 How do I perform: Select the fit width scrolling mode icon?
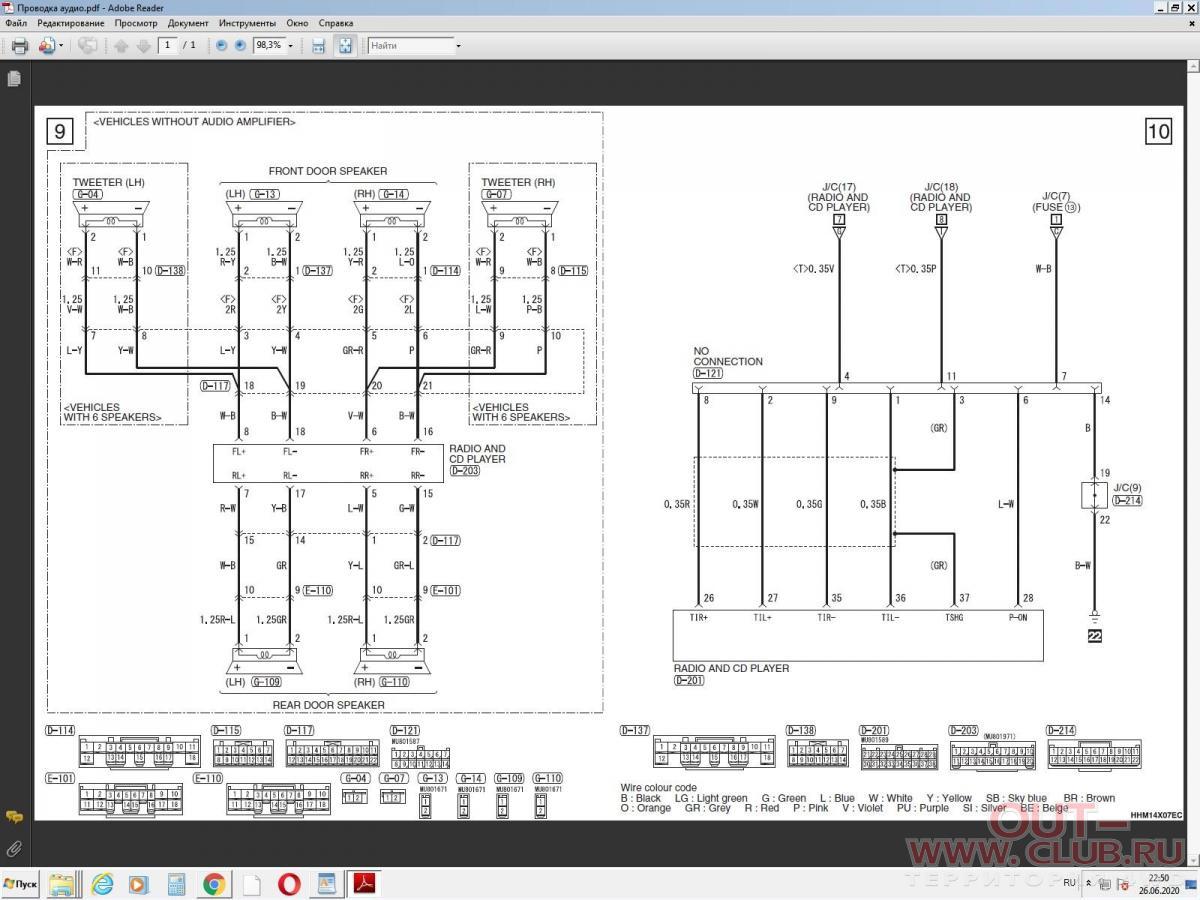pyautogui.click(x=319, y=45)
